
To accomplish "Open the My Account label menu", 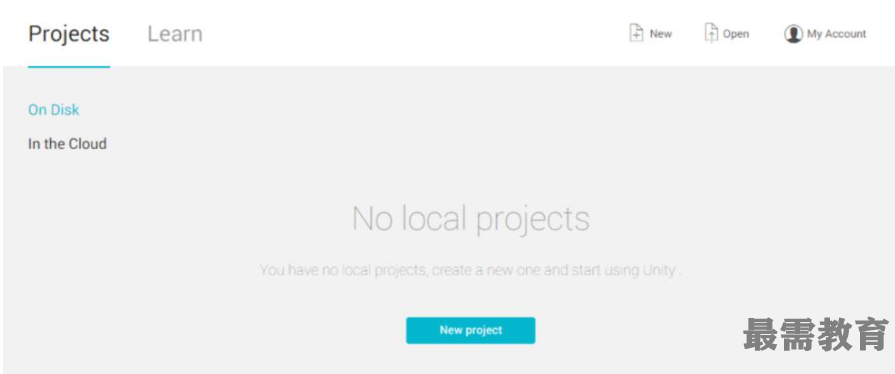I will pyautogui.click(x=836, y=34).
